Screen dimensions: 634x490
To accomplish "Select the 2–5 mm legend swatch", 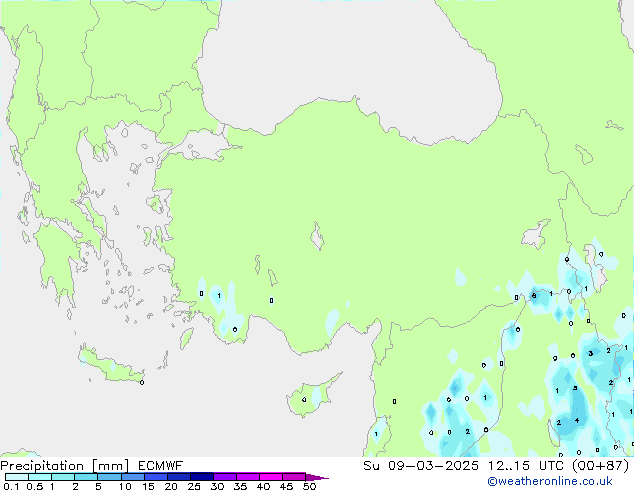I will click(86, 477).
